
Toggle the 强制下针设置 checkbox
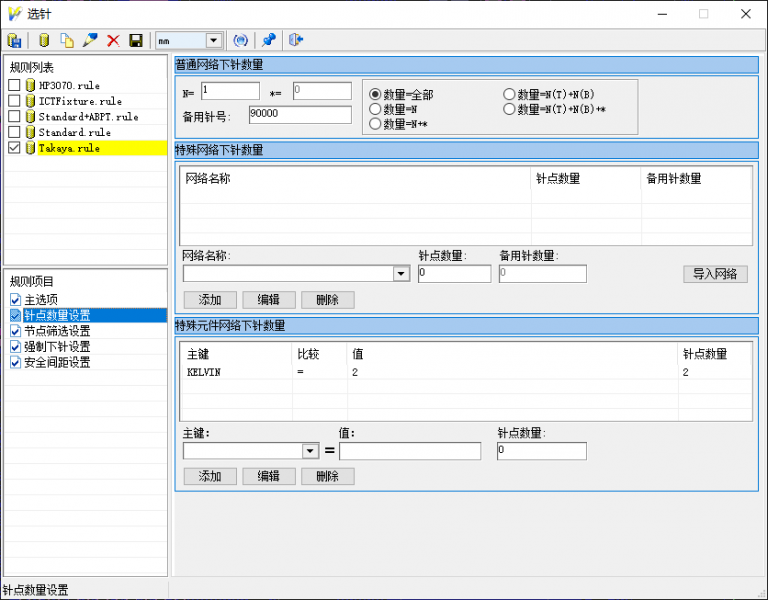pyautogui.click(x=15, y=347)
